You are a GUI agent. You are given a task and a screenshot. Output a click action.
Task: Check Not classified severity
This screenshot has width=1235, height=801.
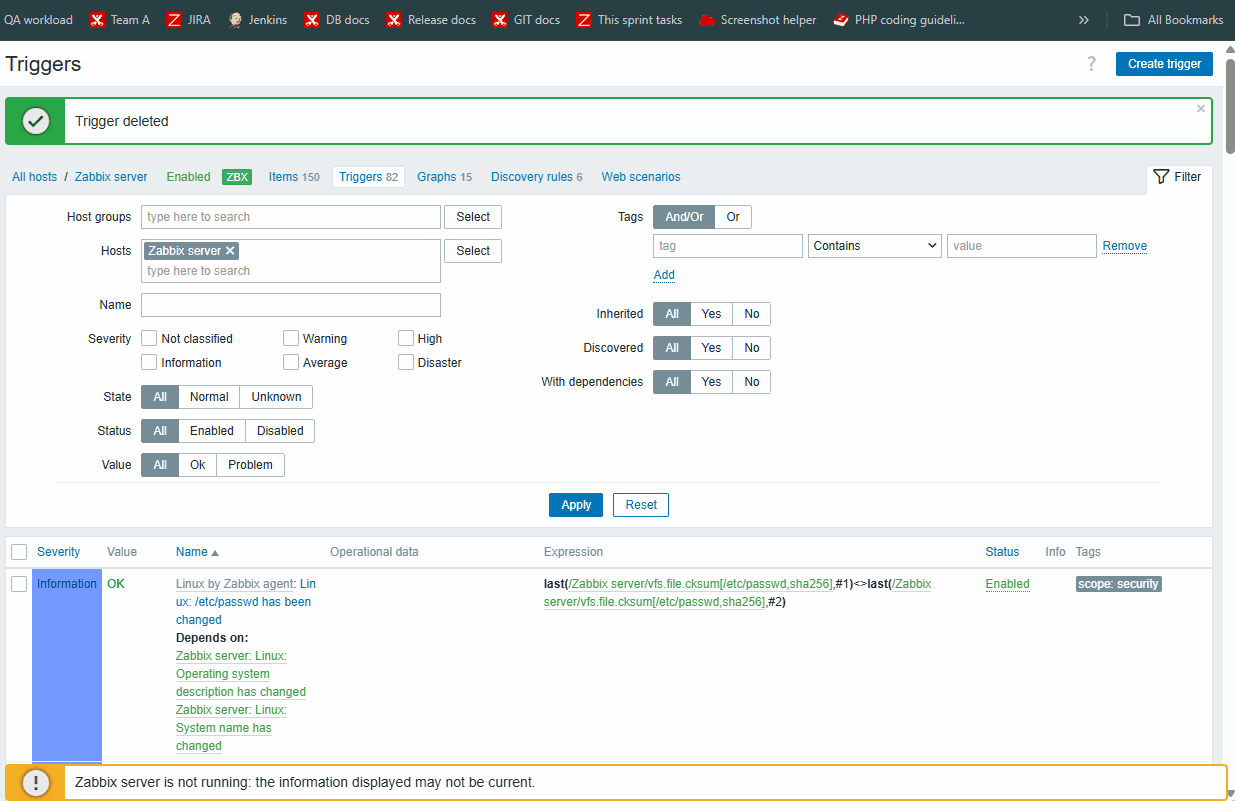click(x=149, y=339)
